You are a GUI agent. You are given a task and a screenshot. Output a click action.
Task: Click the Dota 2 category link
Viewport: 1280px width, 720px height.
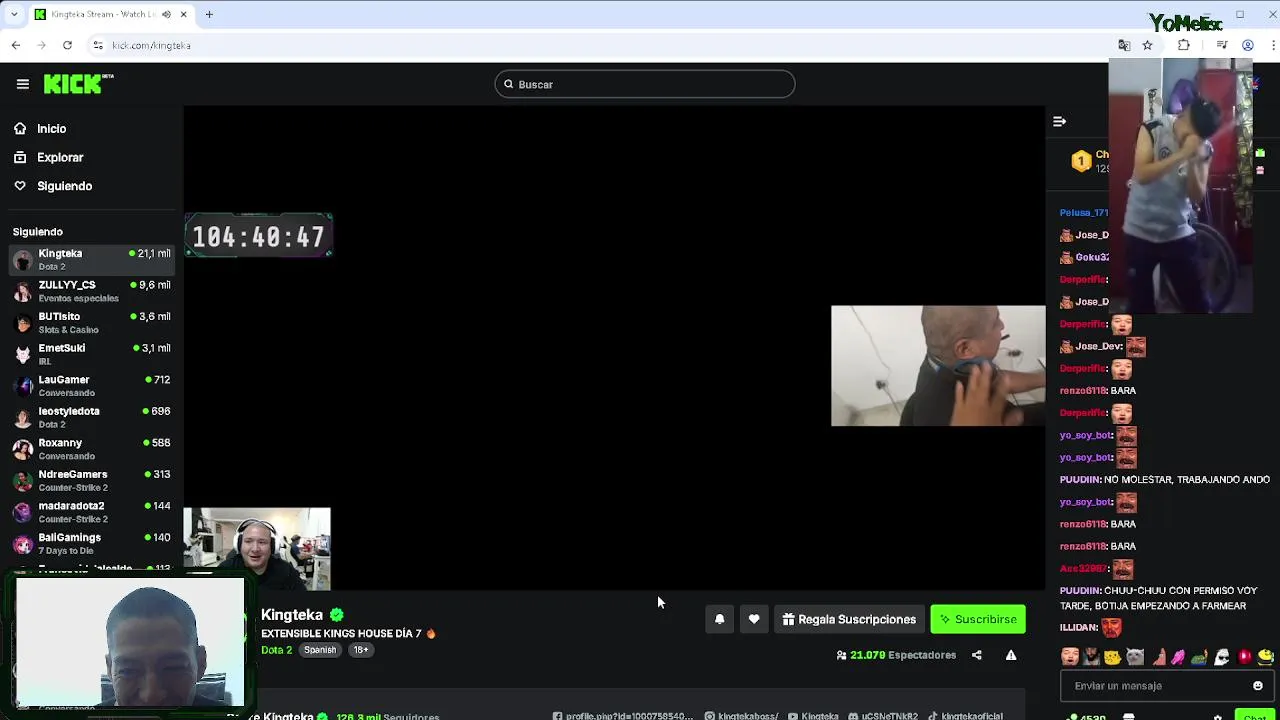click(276, 650)
